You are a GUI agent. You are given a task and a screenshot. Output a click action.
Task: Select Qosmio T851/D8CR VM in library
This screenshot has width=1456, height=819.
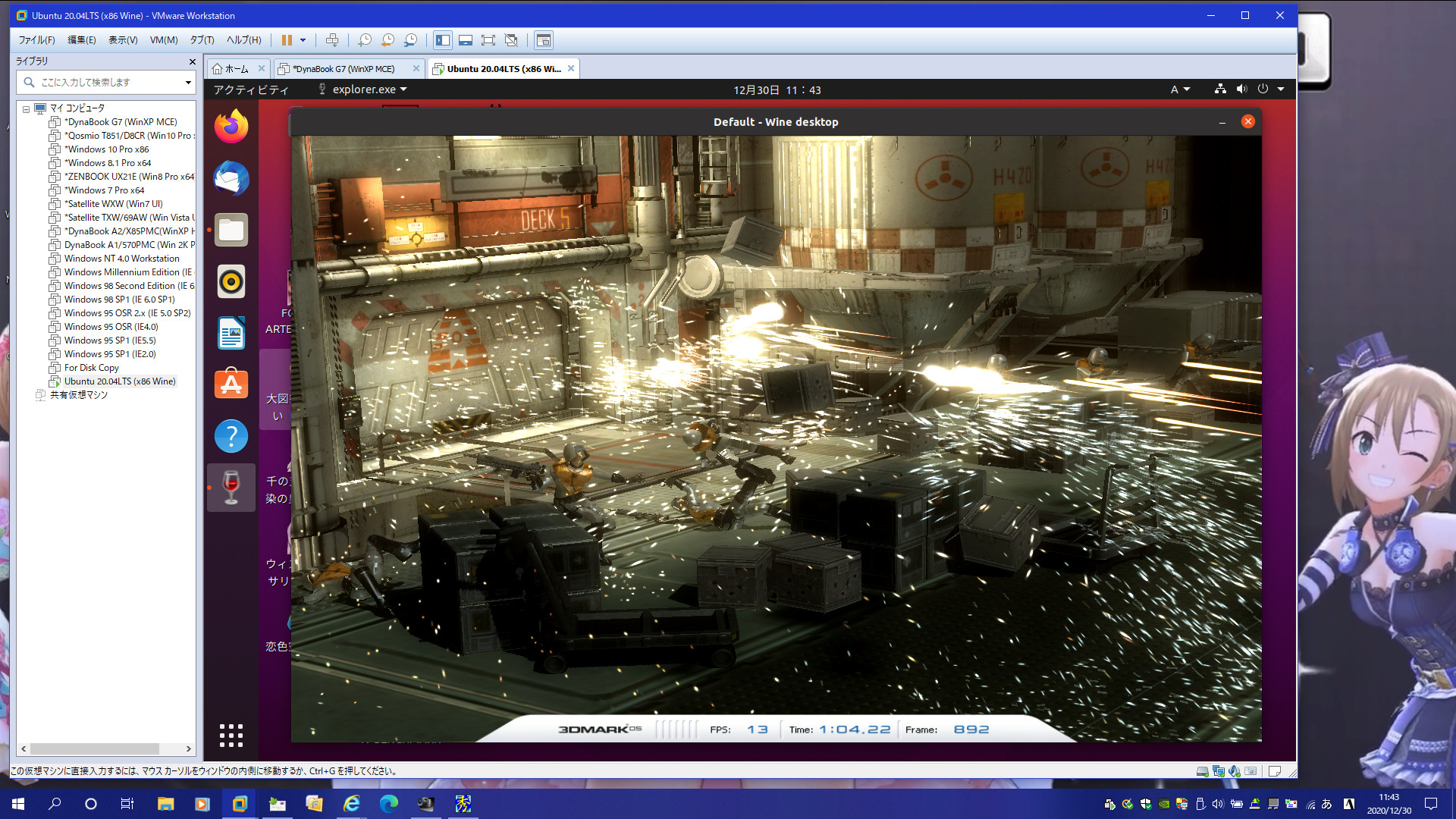click(129, 136)
